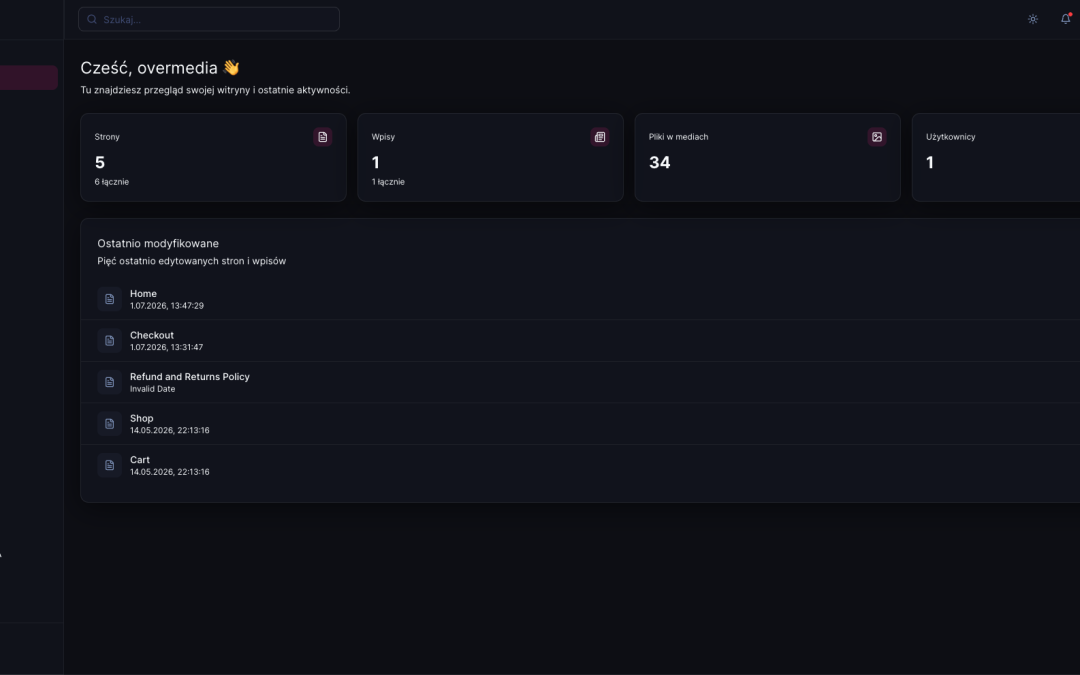Screen dimensions: 1080x675
Task: Click the '6 łącznie' text under Strony
Action: click(112, 182)
